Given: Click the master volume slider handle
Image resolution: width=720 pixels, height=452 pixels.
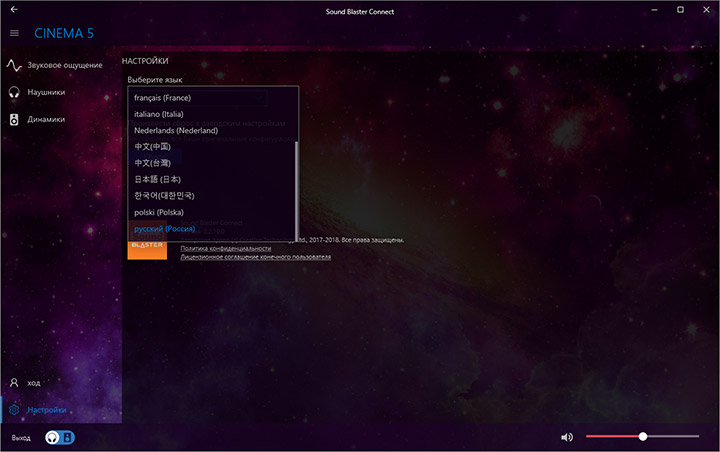Looking at the screenshot, I should tap(643, 436).
